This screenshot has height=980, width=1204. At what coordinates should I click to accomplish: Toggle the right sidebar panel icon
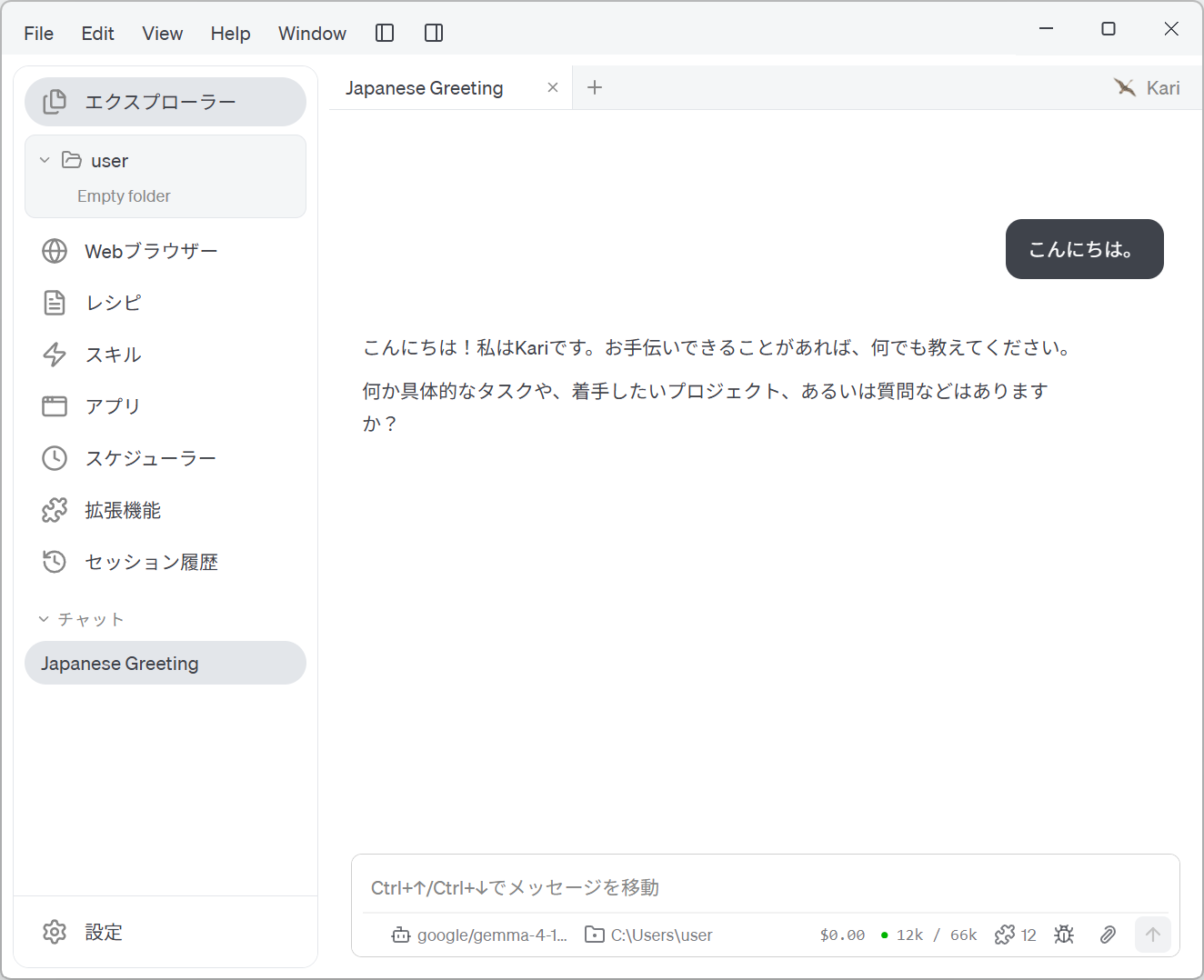coord(434,34)
